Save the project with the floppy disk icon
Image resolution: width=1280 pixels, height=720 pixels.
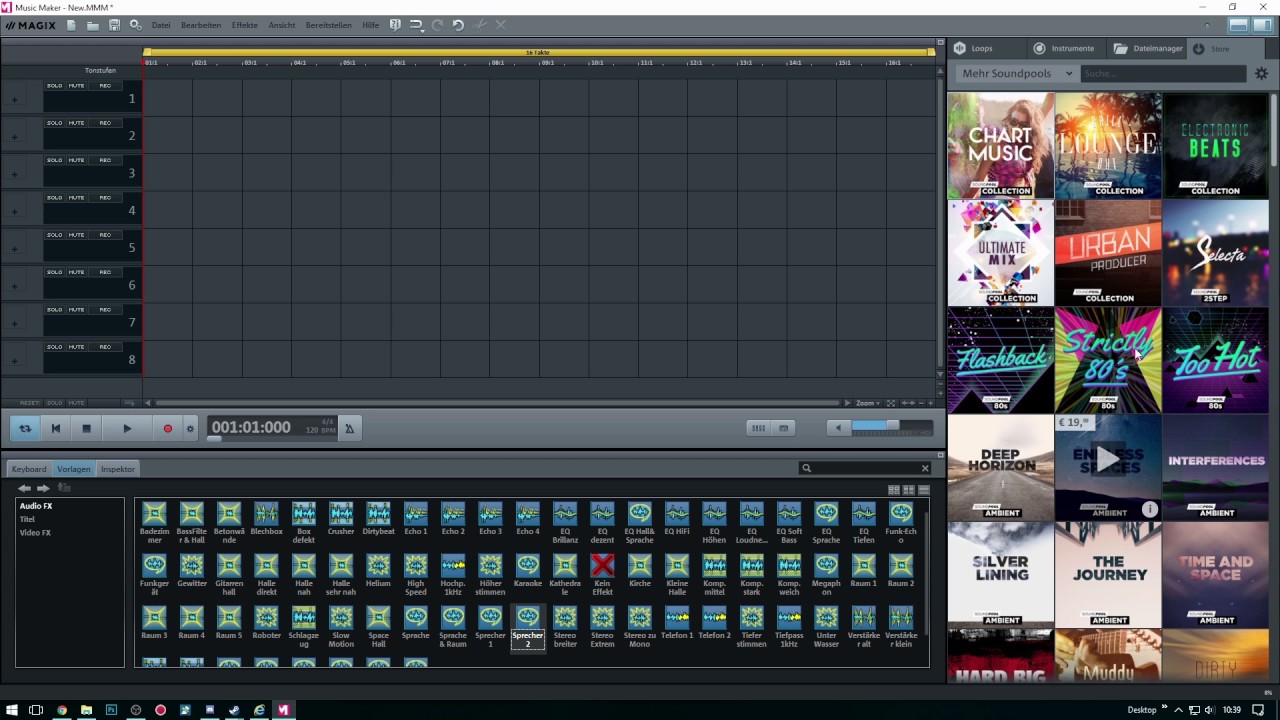pyautogui.click(x=114, y=25)
